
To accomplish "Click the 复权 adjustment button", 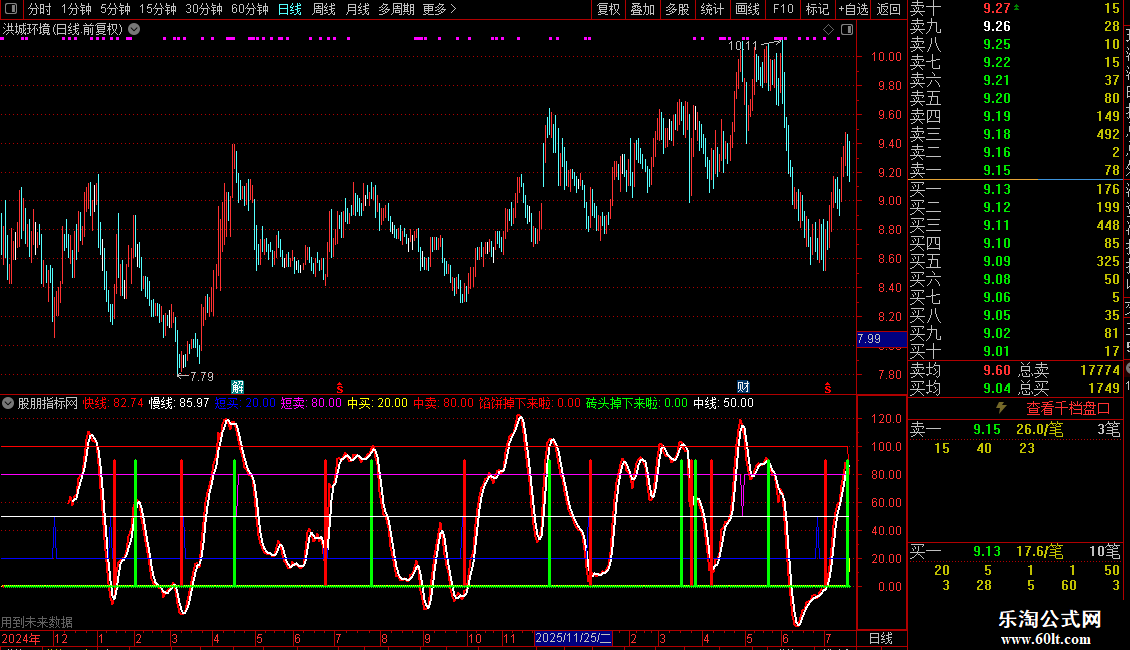I will [x=608, y=9].
